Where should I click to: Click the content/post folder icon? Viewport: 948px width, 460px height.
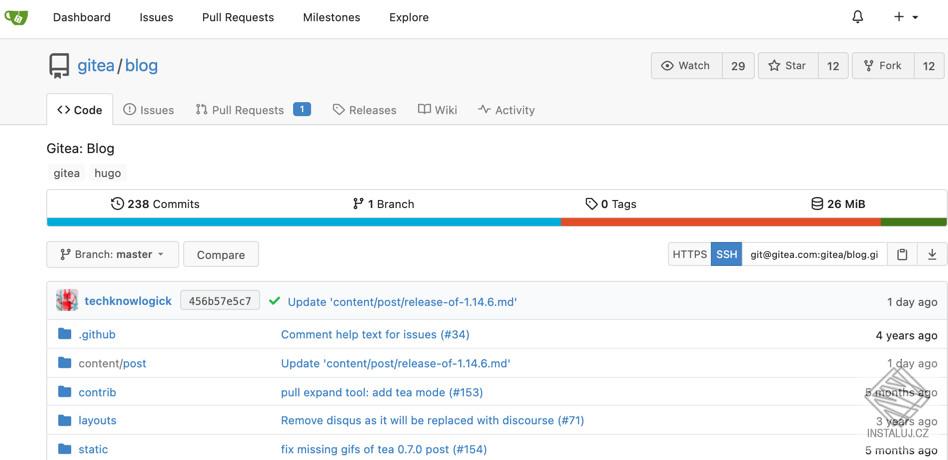point(65,363)
